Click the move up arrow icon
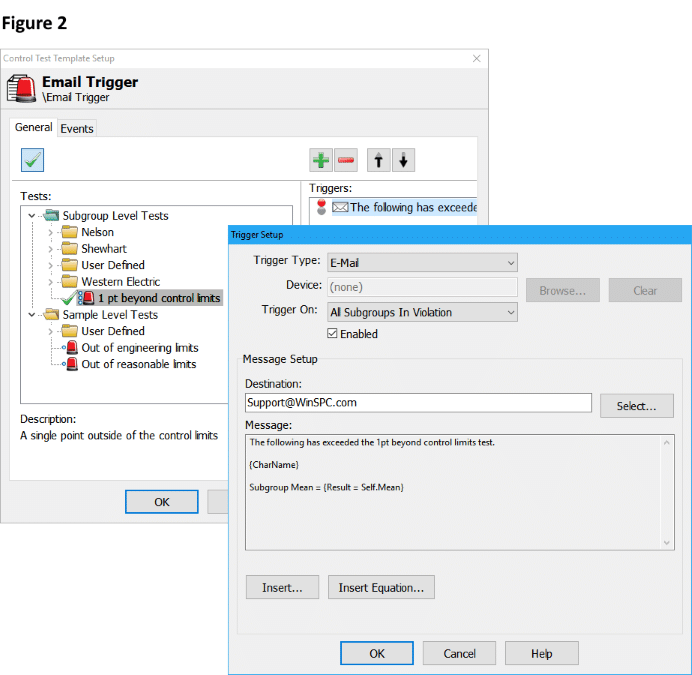692x675 pixels. coord(379,160)
